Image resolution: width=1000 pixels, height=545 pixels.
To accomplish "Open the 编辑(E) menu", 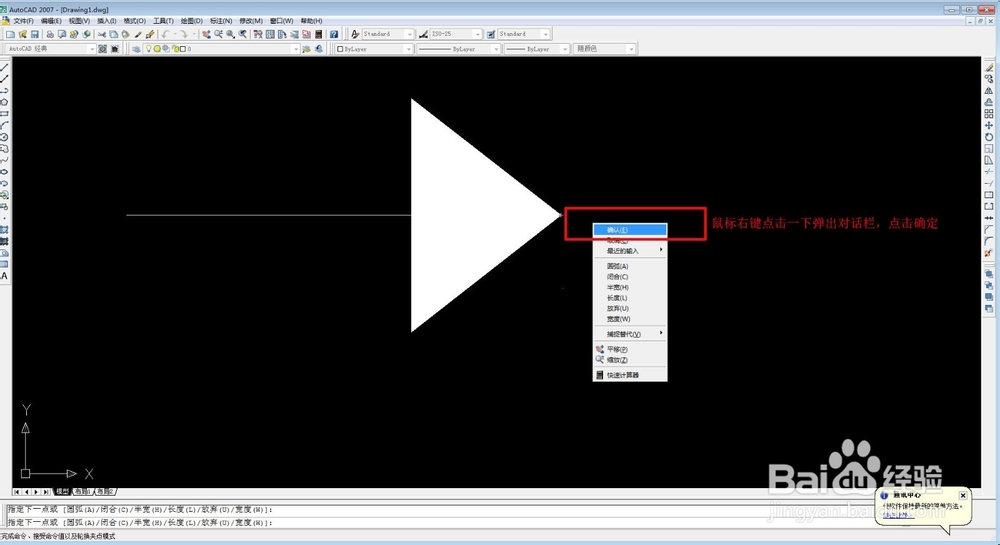I will [x=52, y=21].
